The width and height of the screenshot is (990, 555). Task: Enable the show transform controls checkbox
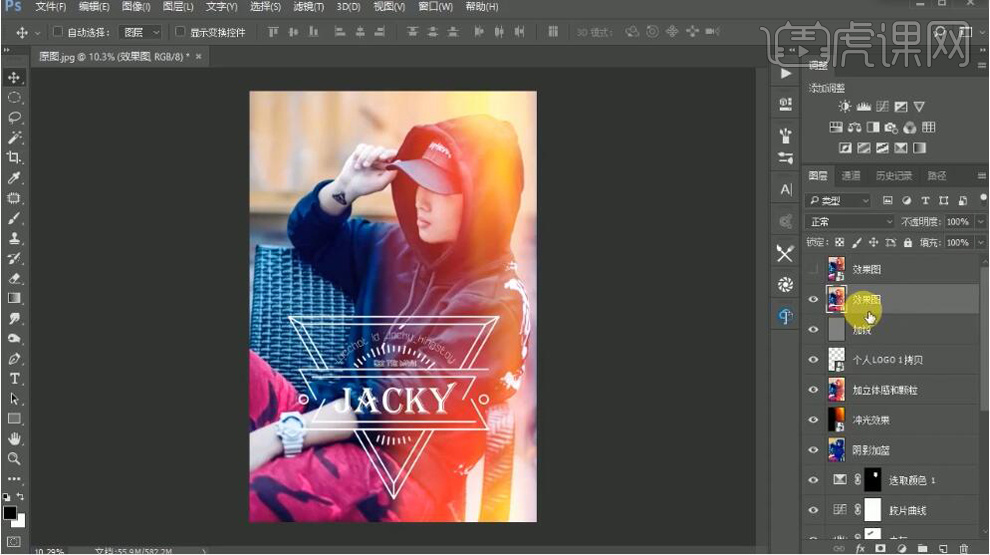pos(180,32)
